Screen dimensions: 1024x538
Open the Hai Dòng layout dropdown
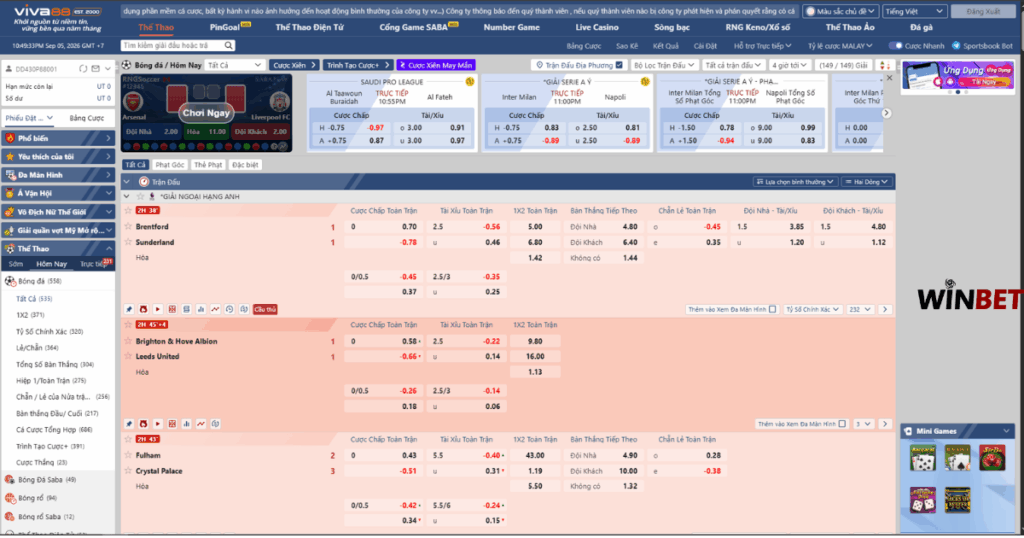pyautogui.click(x=865, y=182)
